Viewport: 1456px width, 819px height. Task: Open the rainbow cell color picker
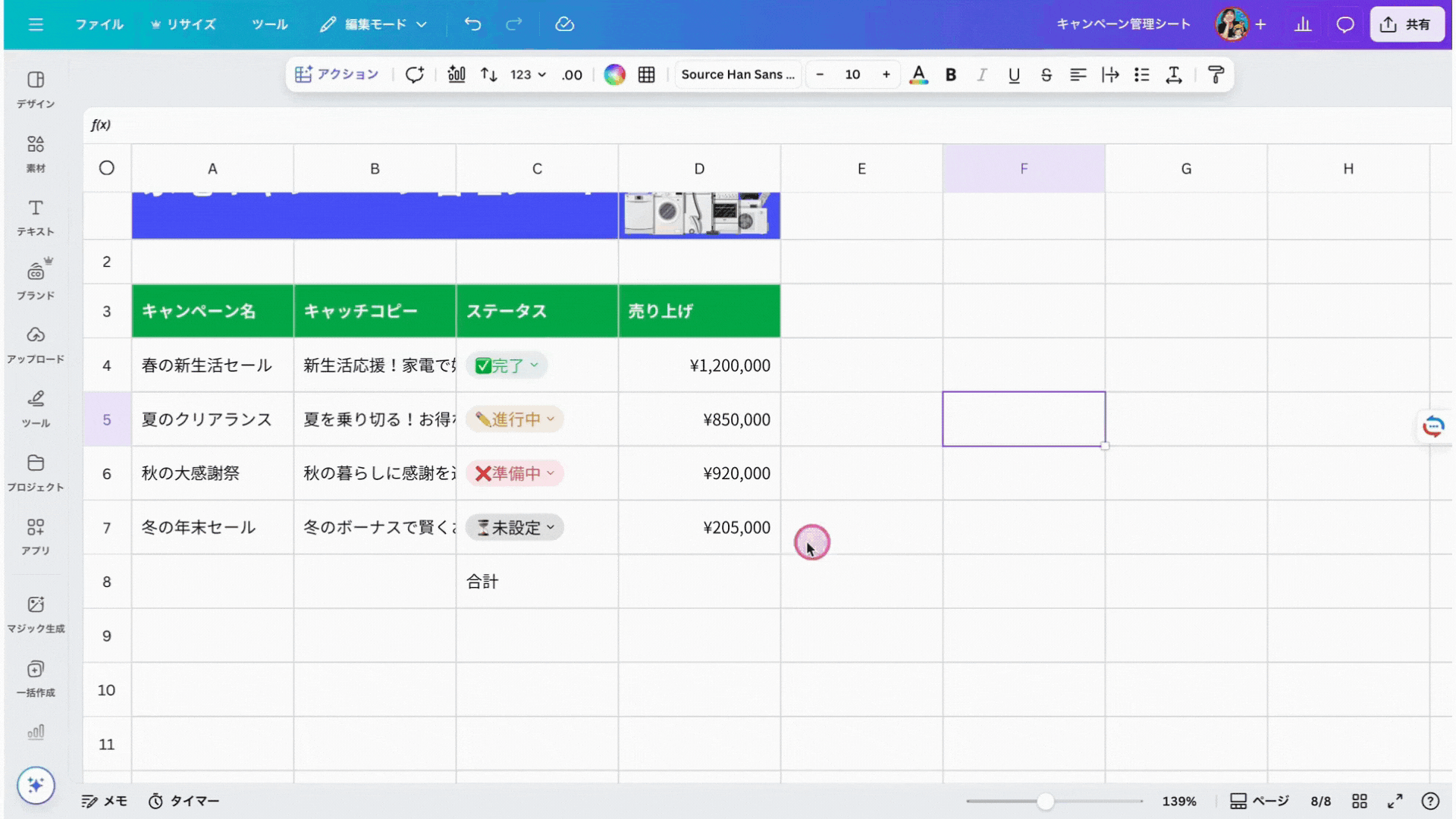[614, 74]
